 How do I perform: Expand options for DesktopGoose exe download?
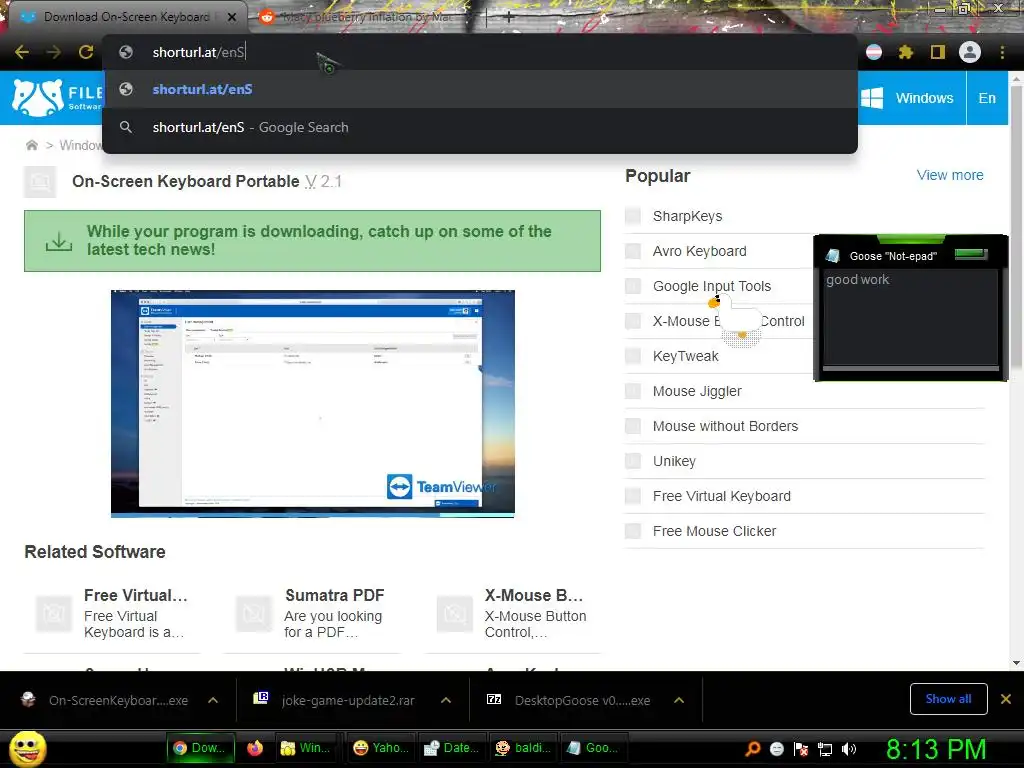pyautogui.click(x=679, y=700)
